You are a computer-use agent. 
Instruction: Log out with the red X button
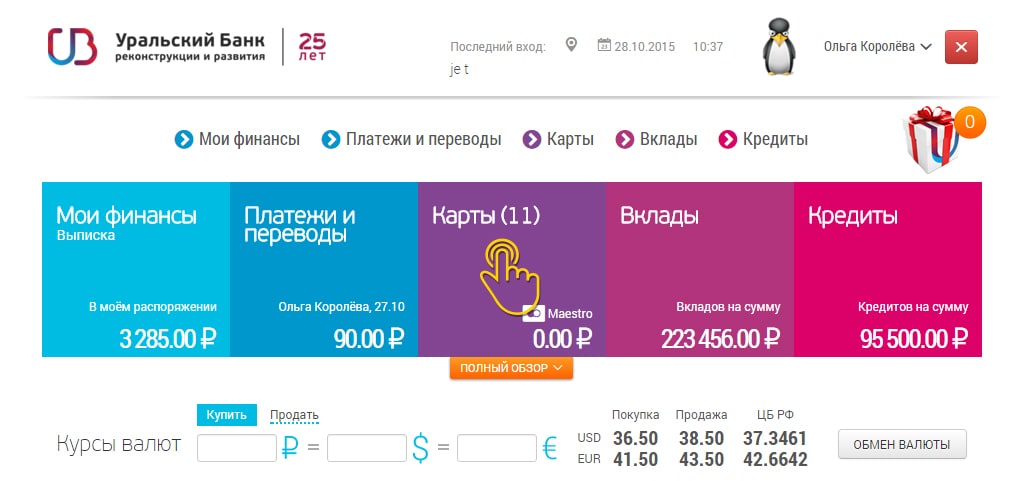[x=961, y=47]
